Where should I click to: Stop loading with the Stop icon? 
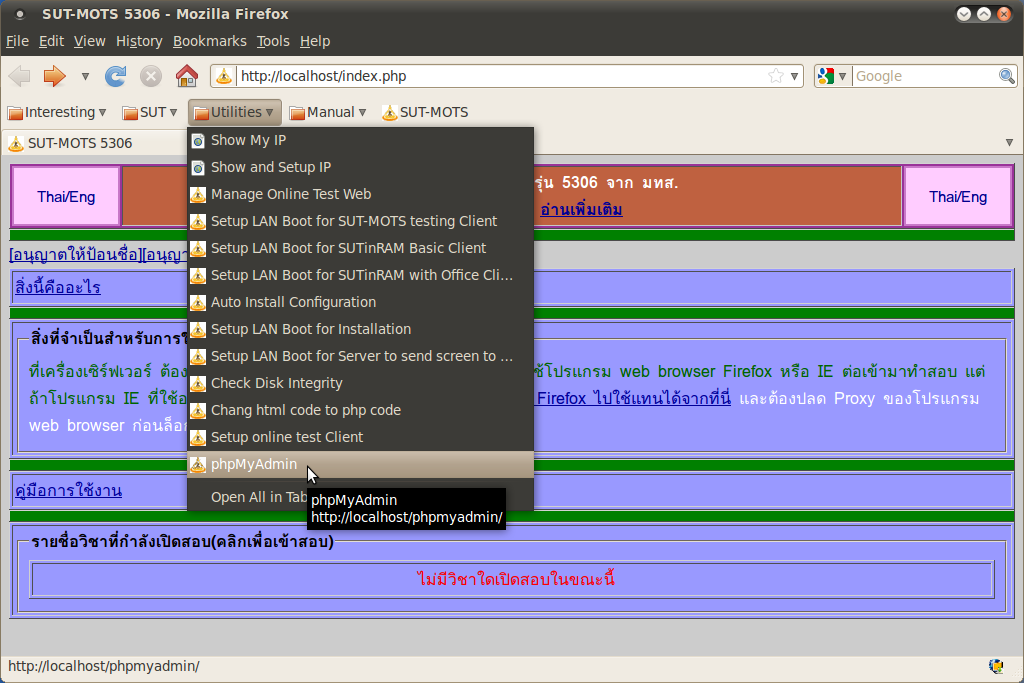(x=151, y=76)
